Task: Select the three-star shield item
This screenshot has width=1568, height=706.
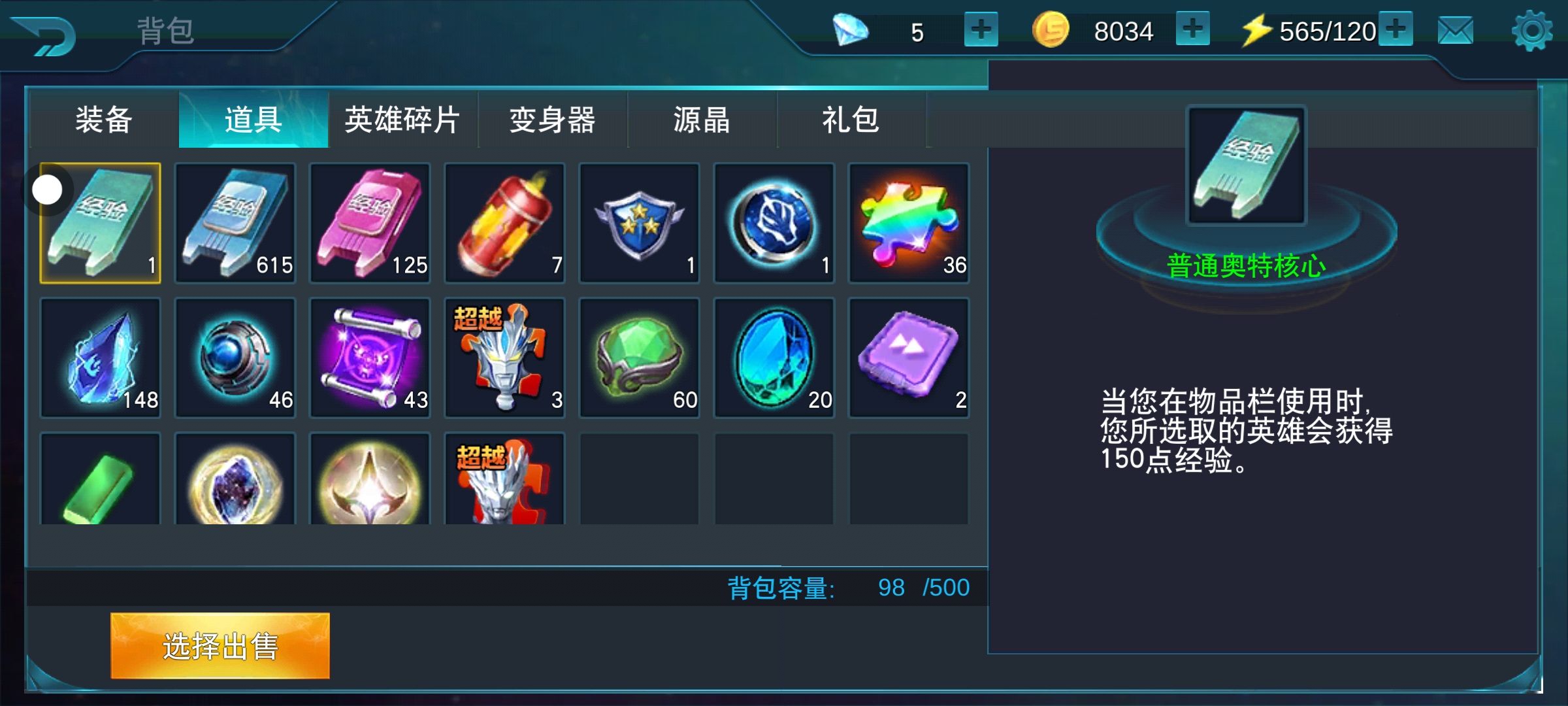Action: point(639,223)
